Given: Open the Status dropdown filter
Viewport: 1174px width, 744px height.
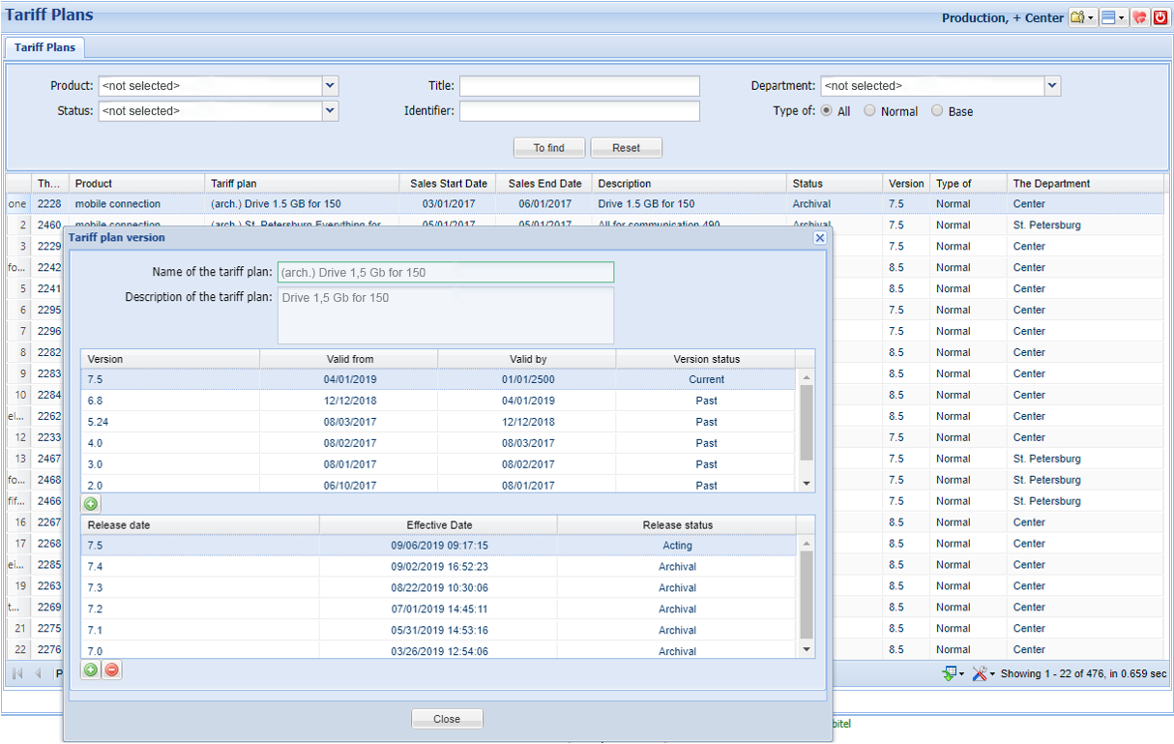Looking at the screenshot, I should tap(329, 111).
